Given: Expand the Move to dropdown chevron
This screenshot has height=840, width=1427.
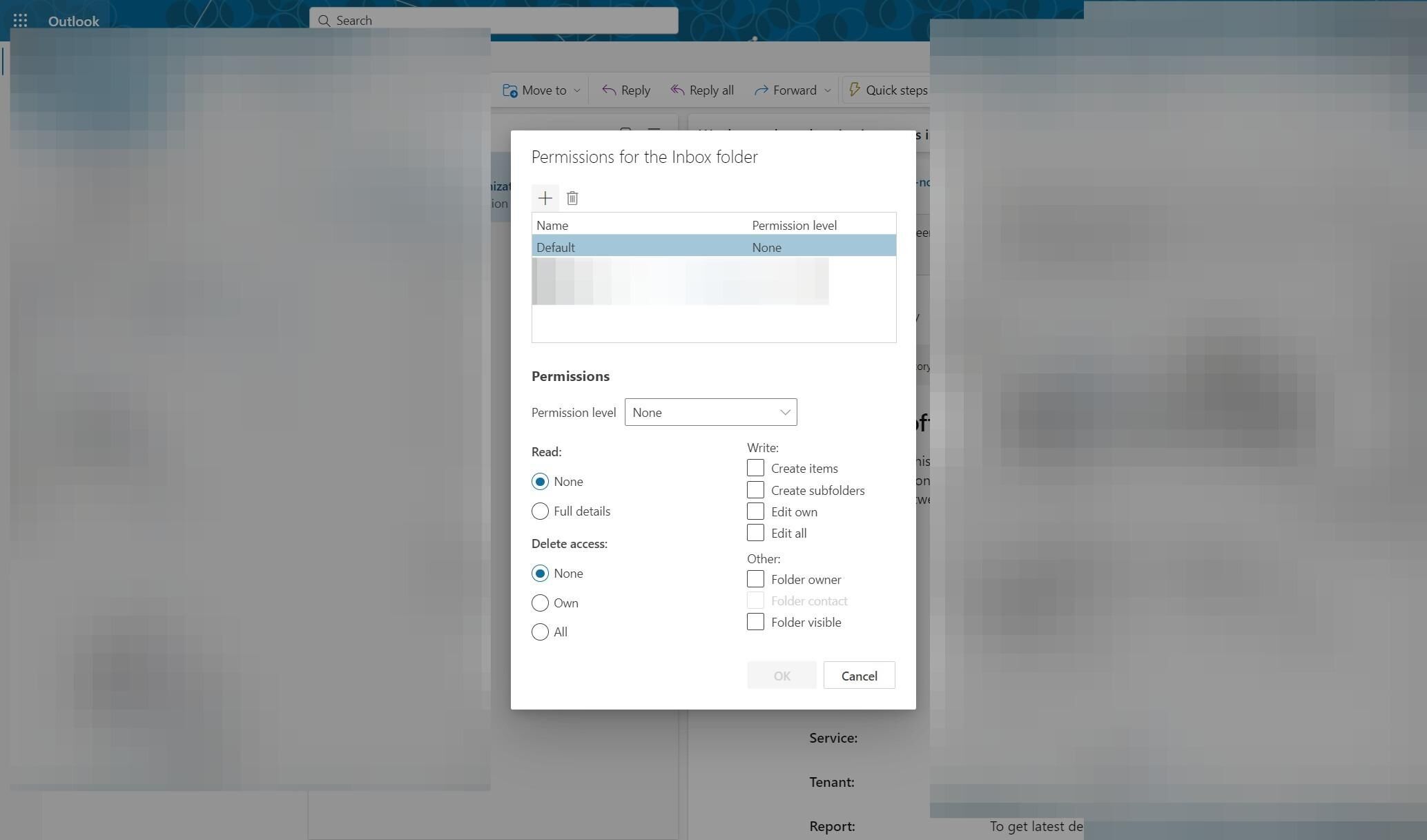Looking at the screenshot, I should pos(577,90).
